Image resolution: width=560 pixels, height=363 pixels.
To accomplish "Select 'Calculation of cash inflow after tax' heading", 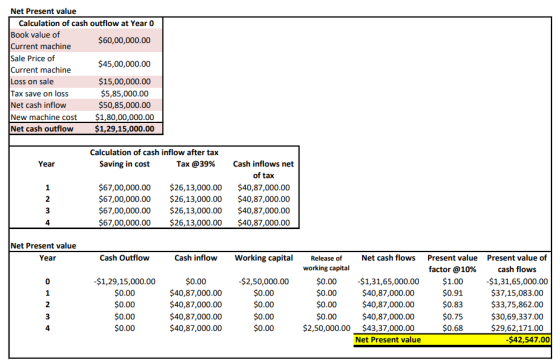I will click(x=154, y=153).
